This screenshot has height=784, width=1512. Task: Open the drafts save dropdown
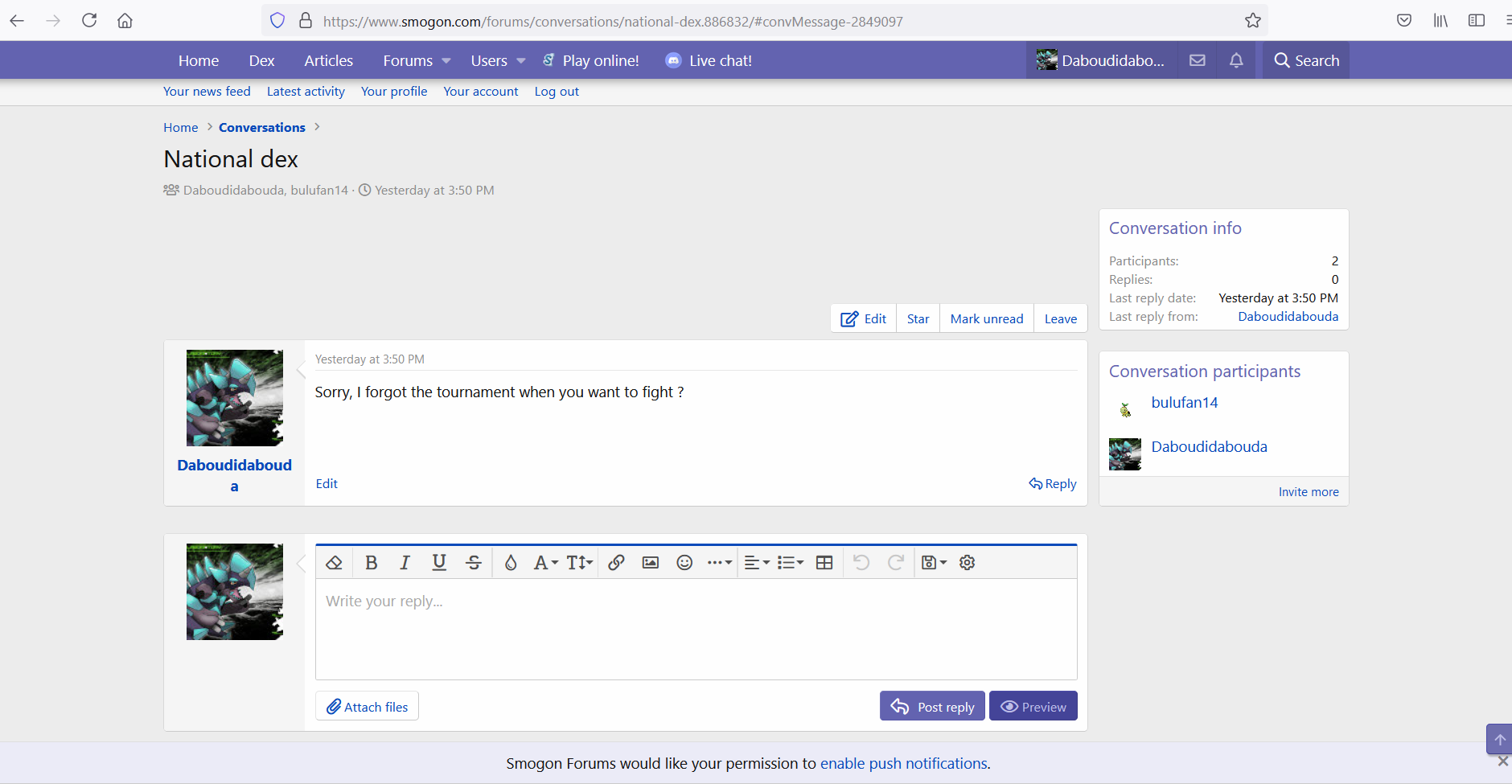[934, 563]
